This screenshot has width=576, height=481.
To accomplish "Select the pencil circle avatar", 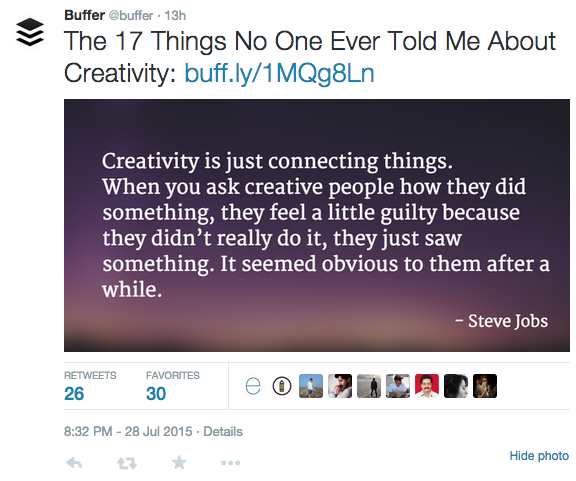I will (x=282, y=386).
